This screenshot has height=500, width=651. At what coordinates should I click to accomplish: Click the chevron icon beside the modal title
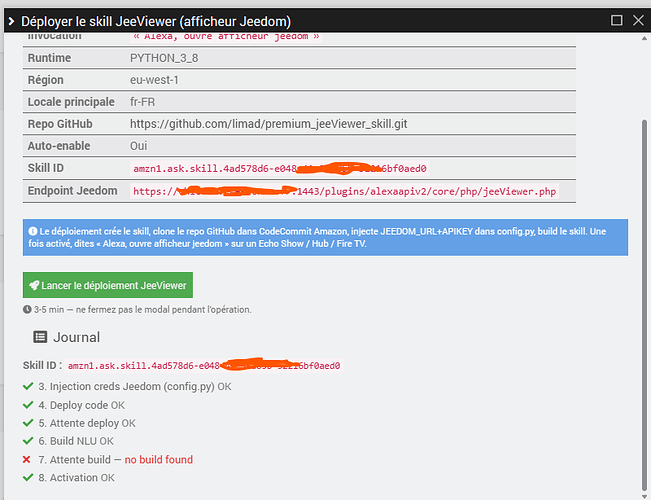[x=11, y=21]
